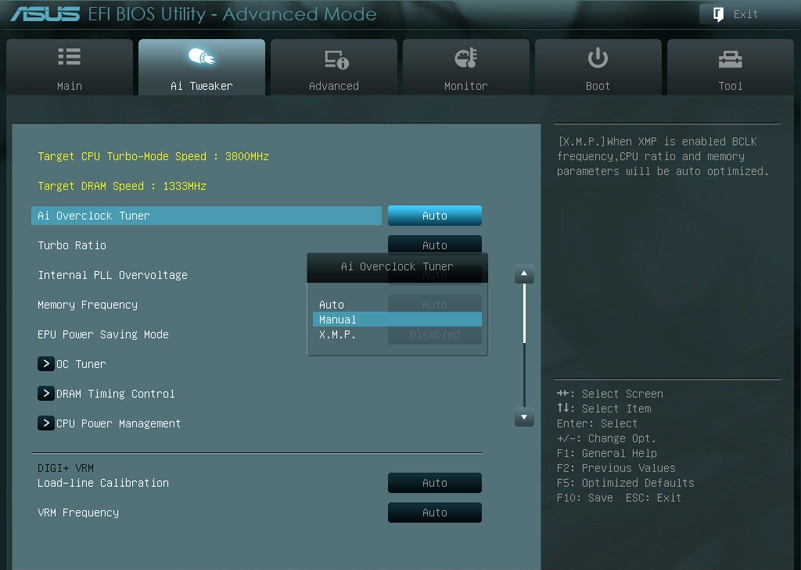
Task: Click the F2: Previous Values hint
Action: tap(616, 468)
